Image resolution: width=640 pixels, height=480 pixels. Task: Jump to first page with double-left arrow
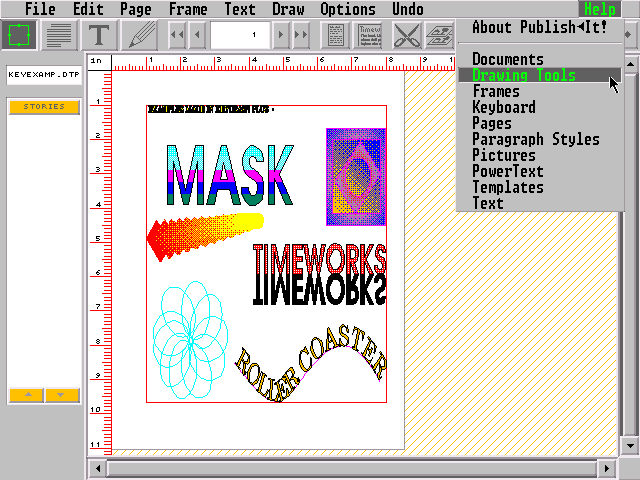177,35
